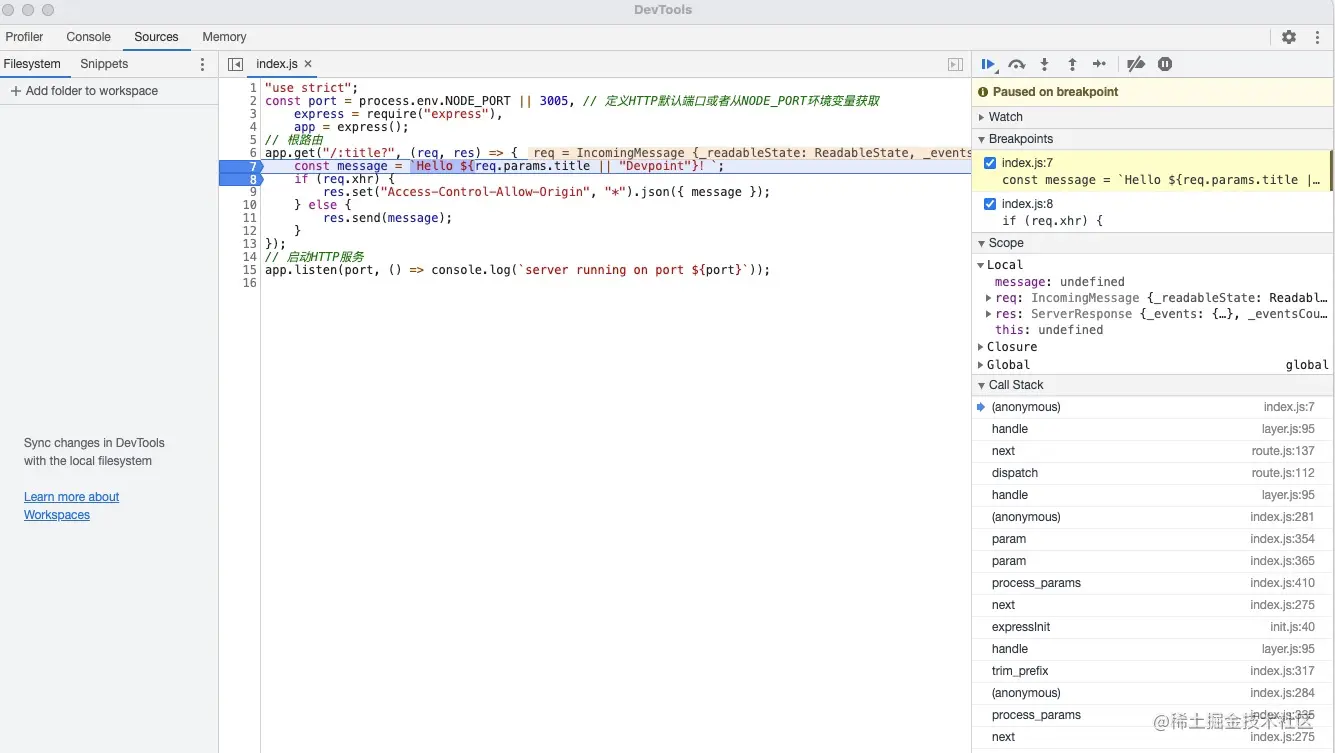Click Add folder to workspace
Screen dimensions: 1335x753
coord(84,91)
